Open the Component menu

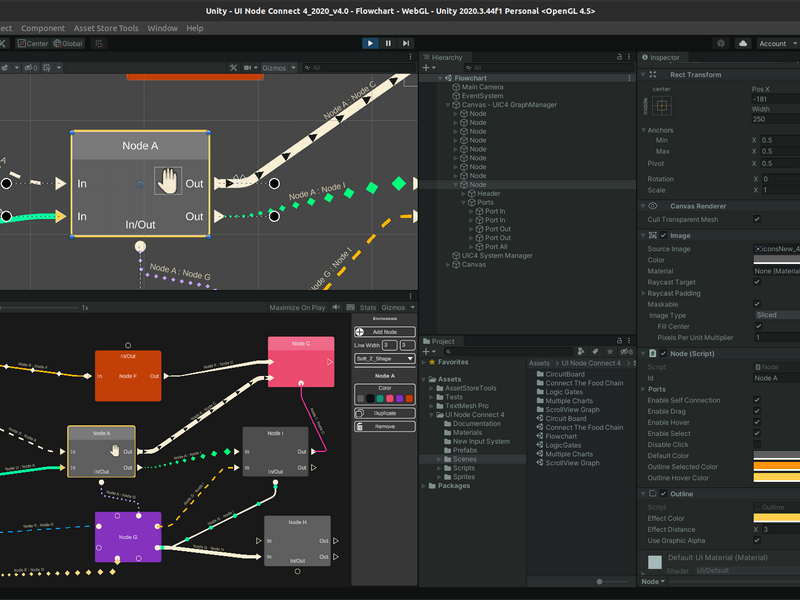pos(43,28)
